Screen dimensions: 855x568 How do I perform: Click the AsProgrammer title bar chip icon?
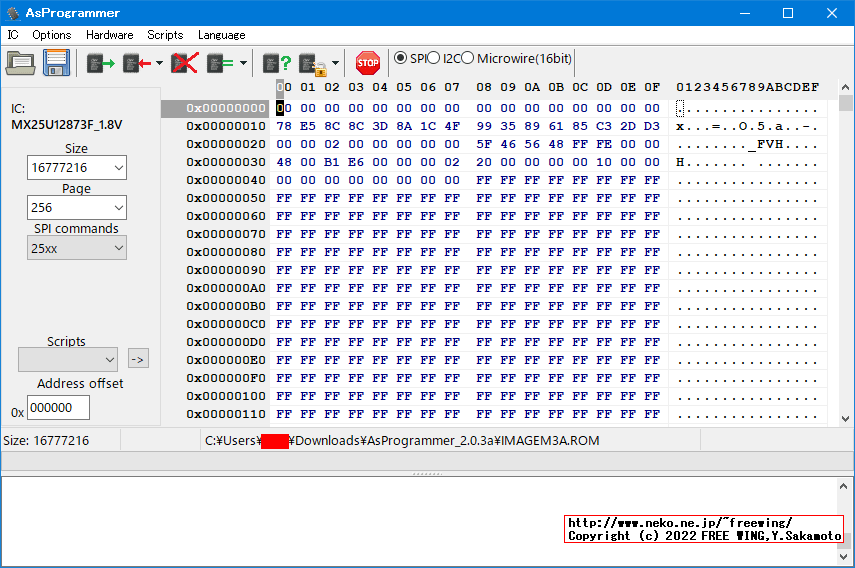(x=13, y=13)
